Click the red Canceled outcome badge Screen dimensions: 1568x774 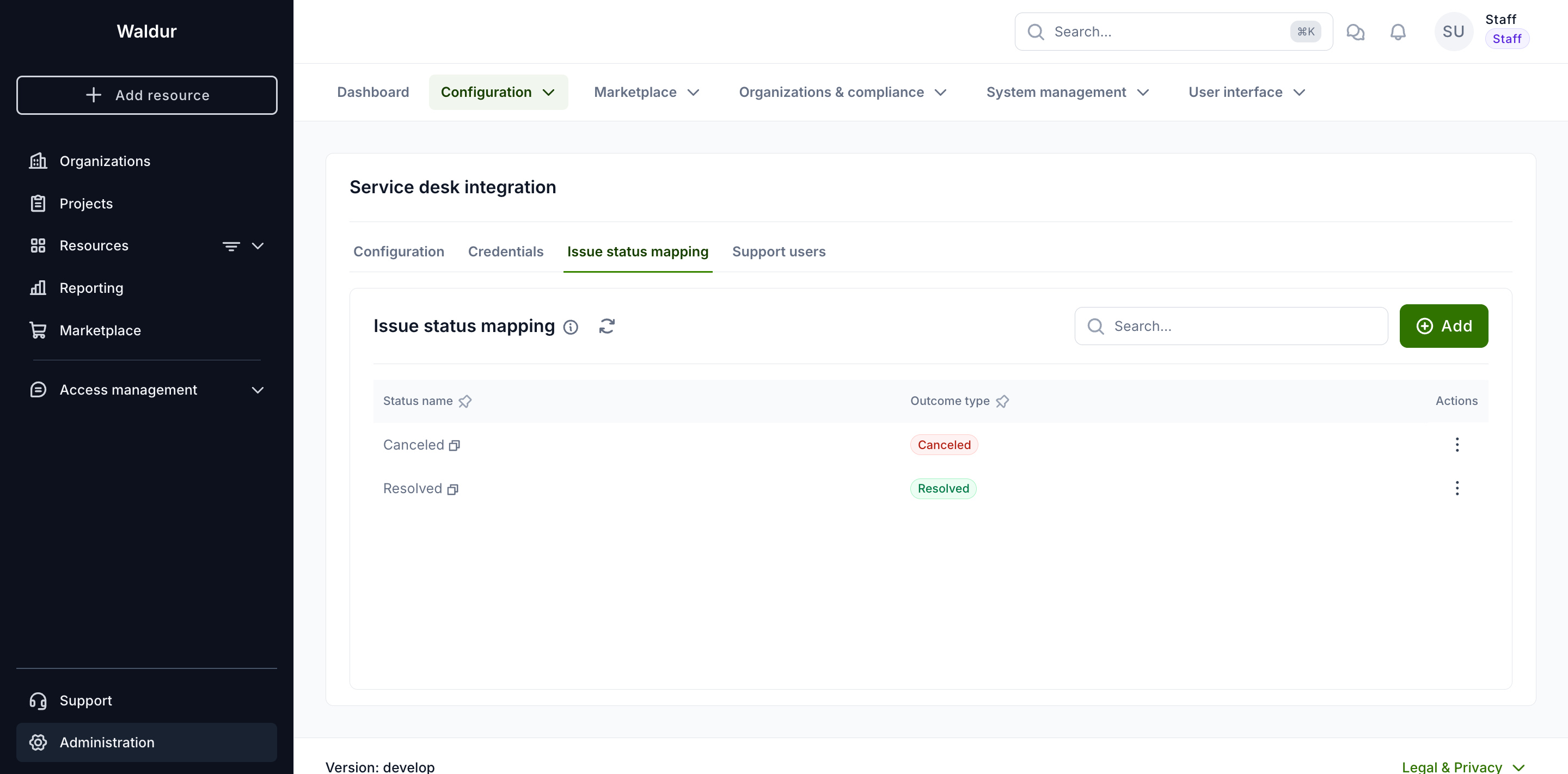tap(944, 445)
